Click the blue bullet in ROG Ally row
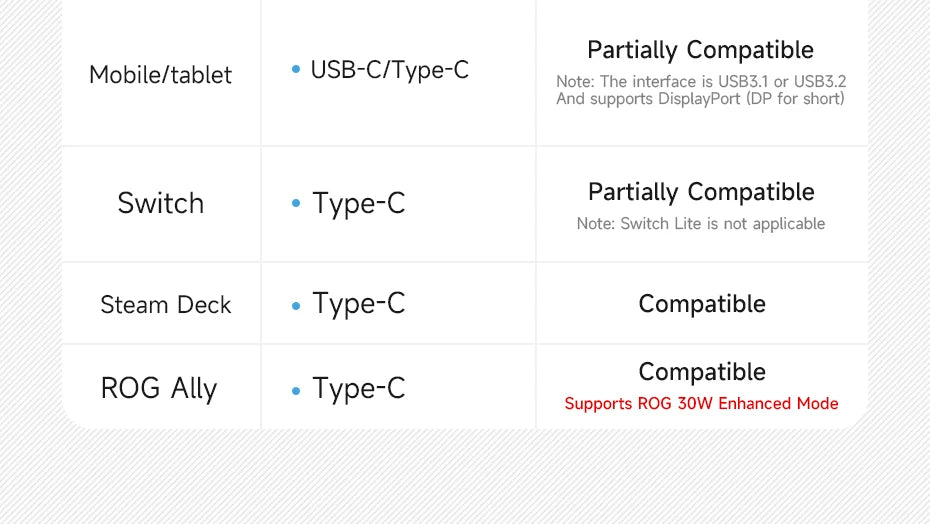The width and height of the screenshot is (930, 524). 296,391
